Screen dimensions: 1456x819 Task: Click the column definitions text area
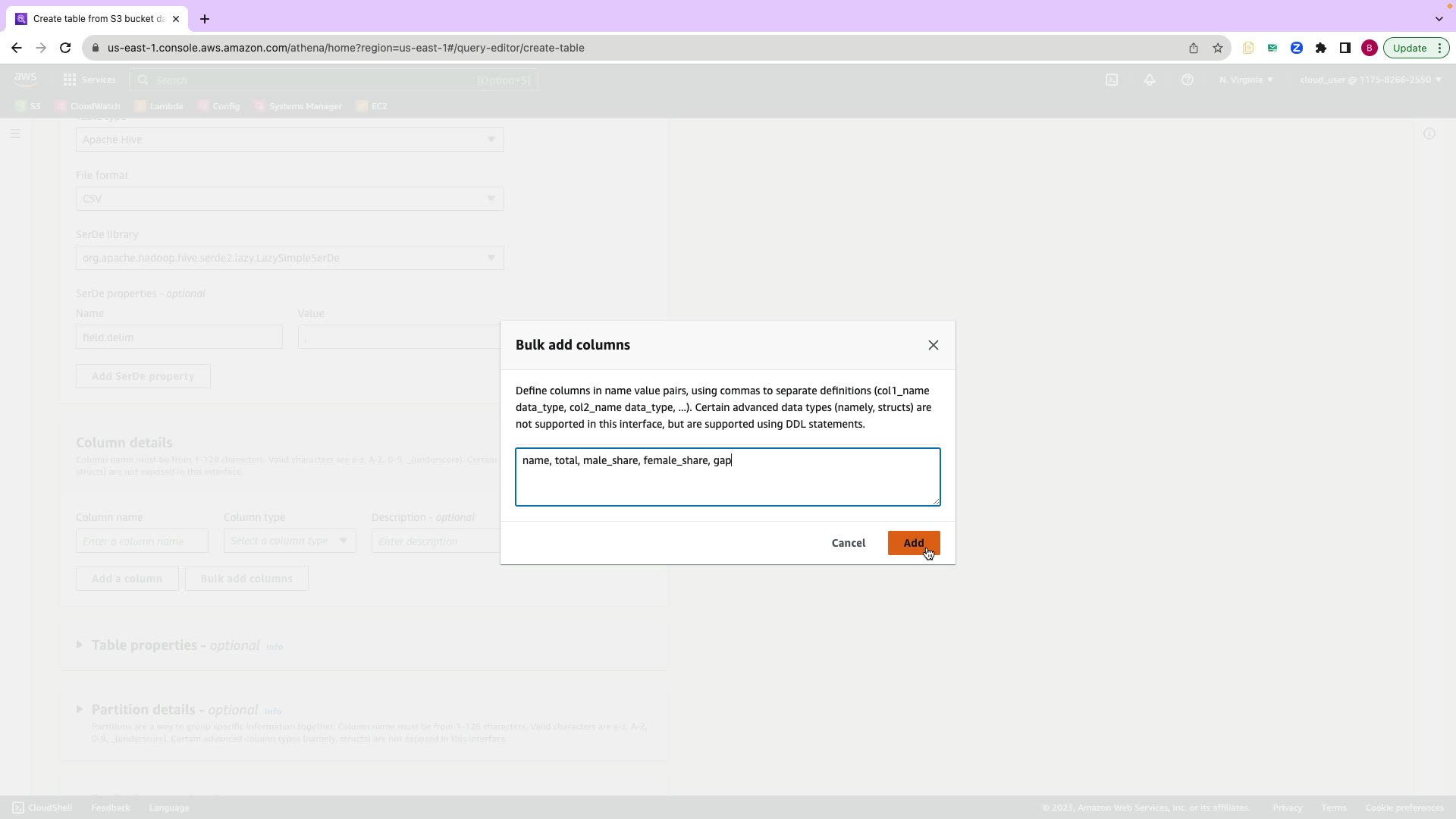coord(727,477)
